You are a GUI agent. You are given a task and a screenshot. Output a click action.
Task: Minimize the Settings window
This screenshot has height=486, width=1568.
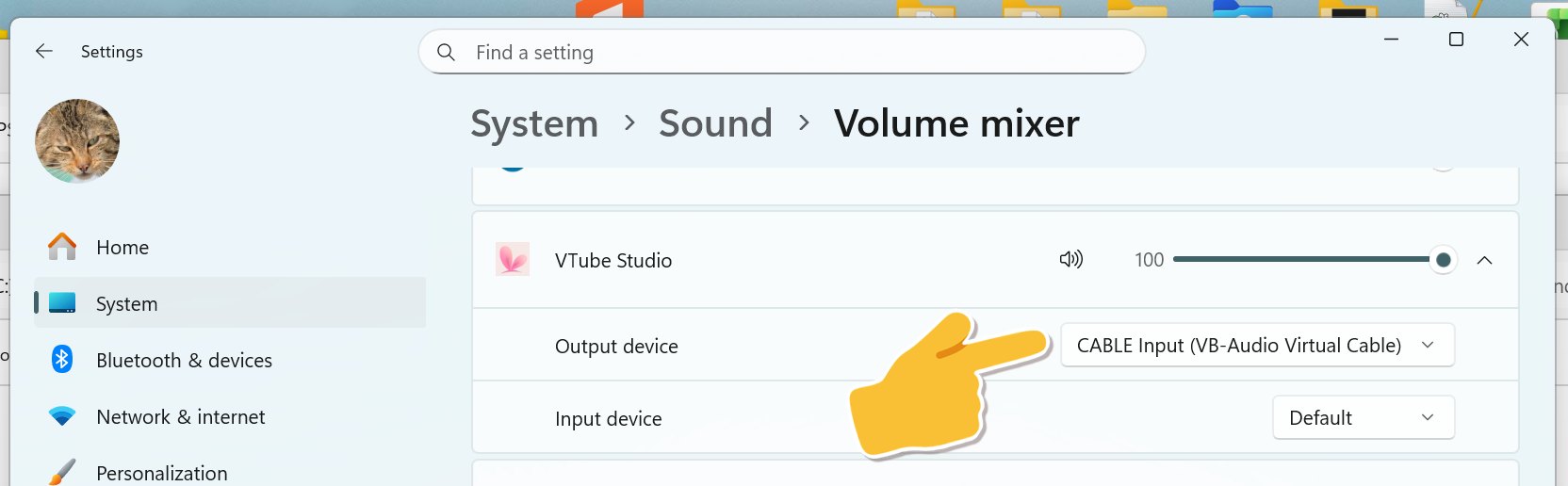(x=1391, y=40)
